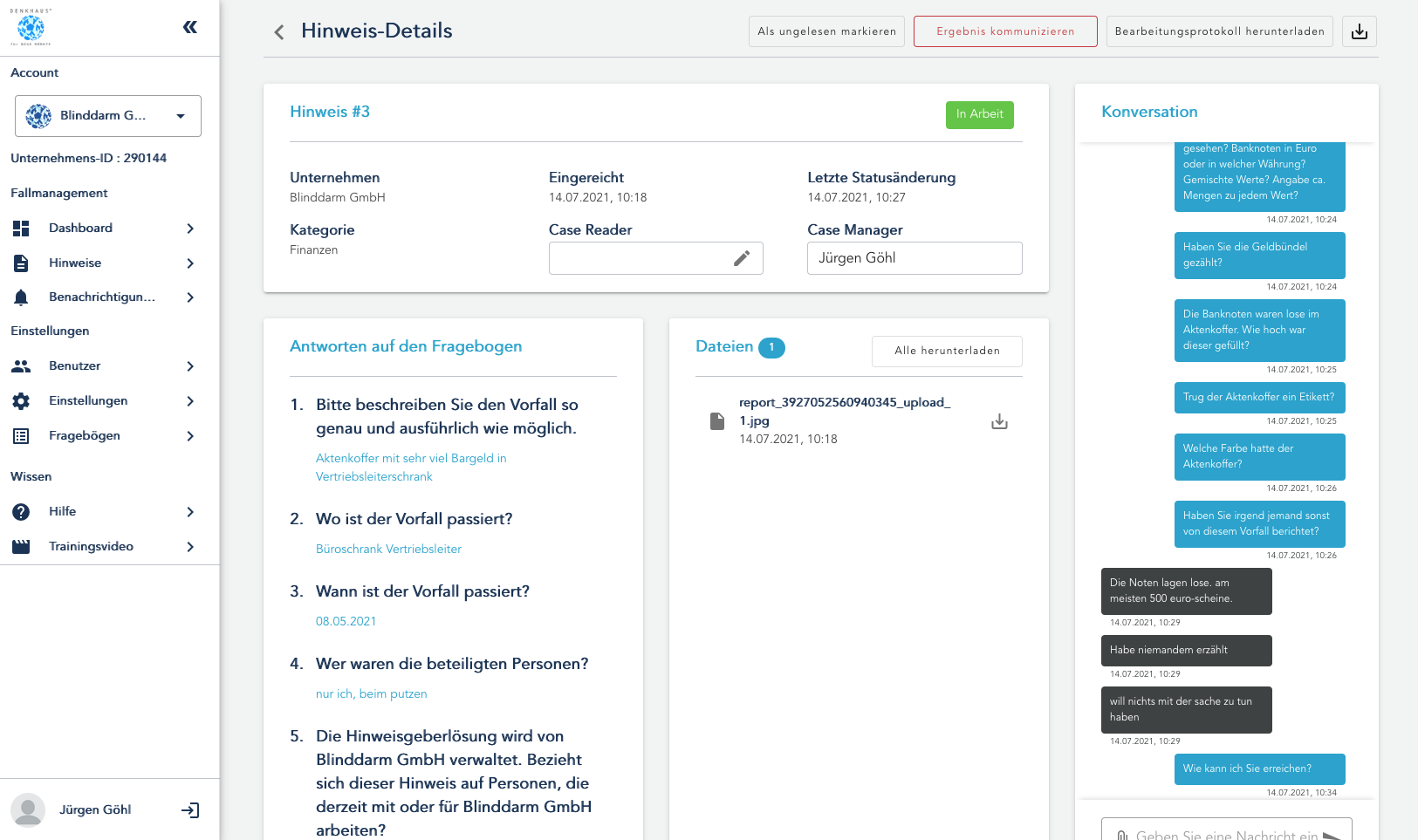Image resolution: width=1418 pixels, height=840 pixels.
Task: Open Einstellungen gear menu item
Action: (87, 401)
